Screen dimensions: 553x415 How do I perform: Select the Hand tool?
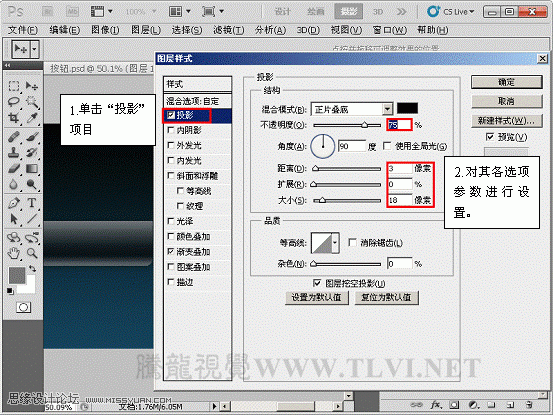tap(14, 253)
